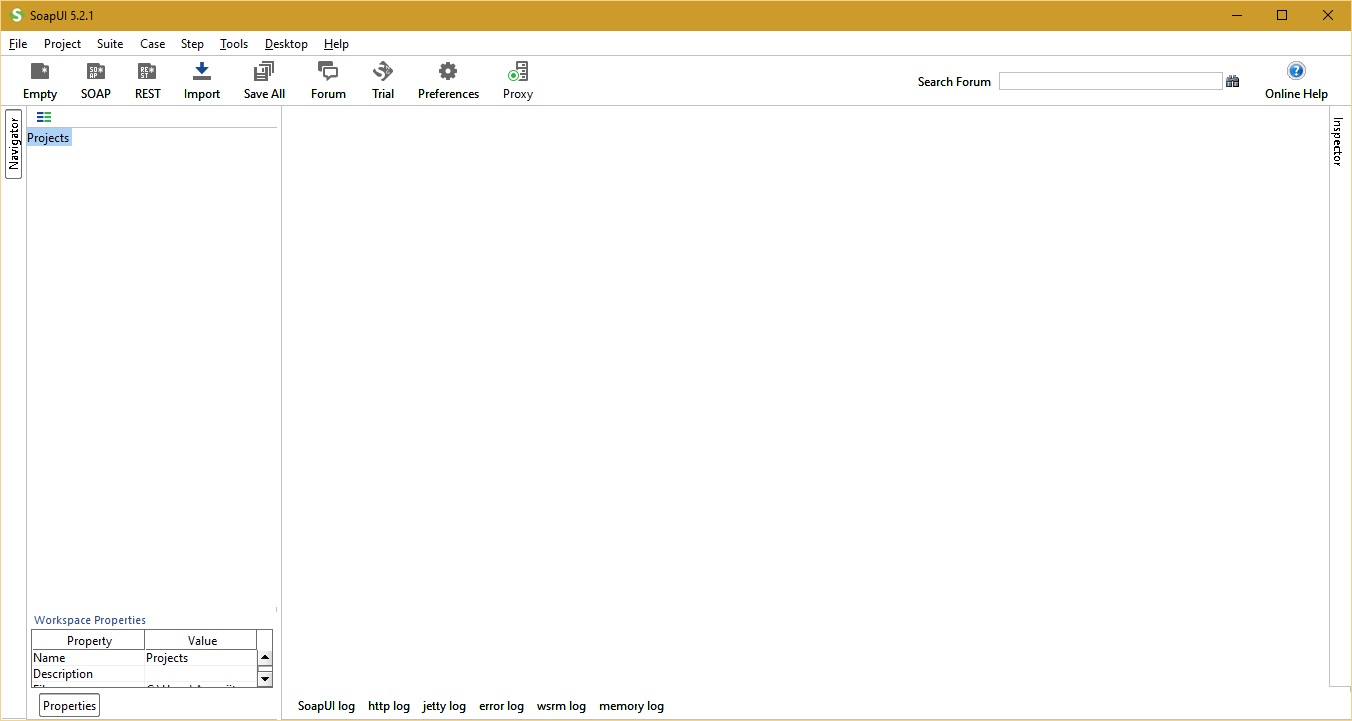Image resolution: width=1352 pixels, height=721 pixels.
Task: Show the SoapUI log tab
Action: click(326, 706)
